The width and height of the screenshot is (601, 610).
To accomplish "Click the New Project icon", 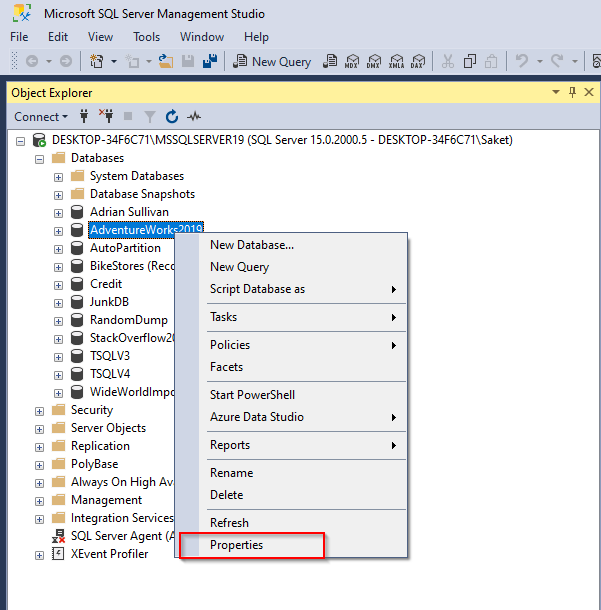I will (x=96, y=61).
